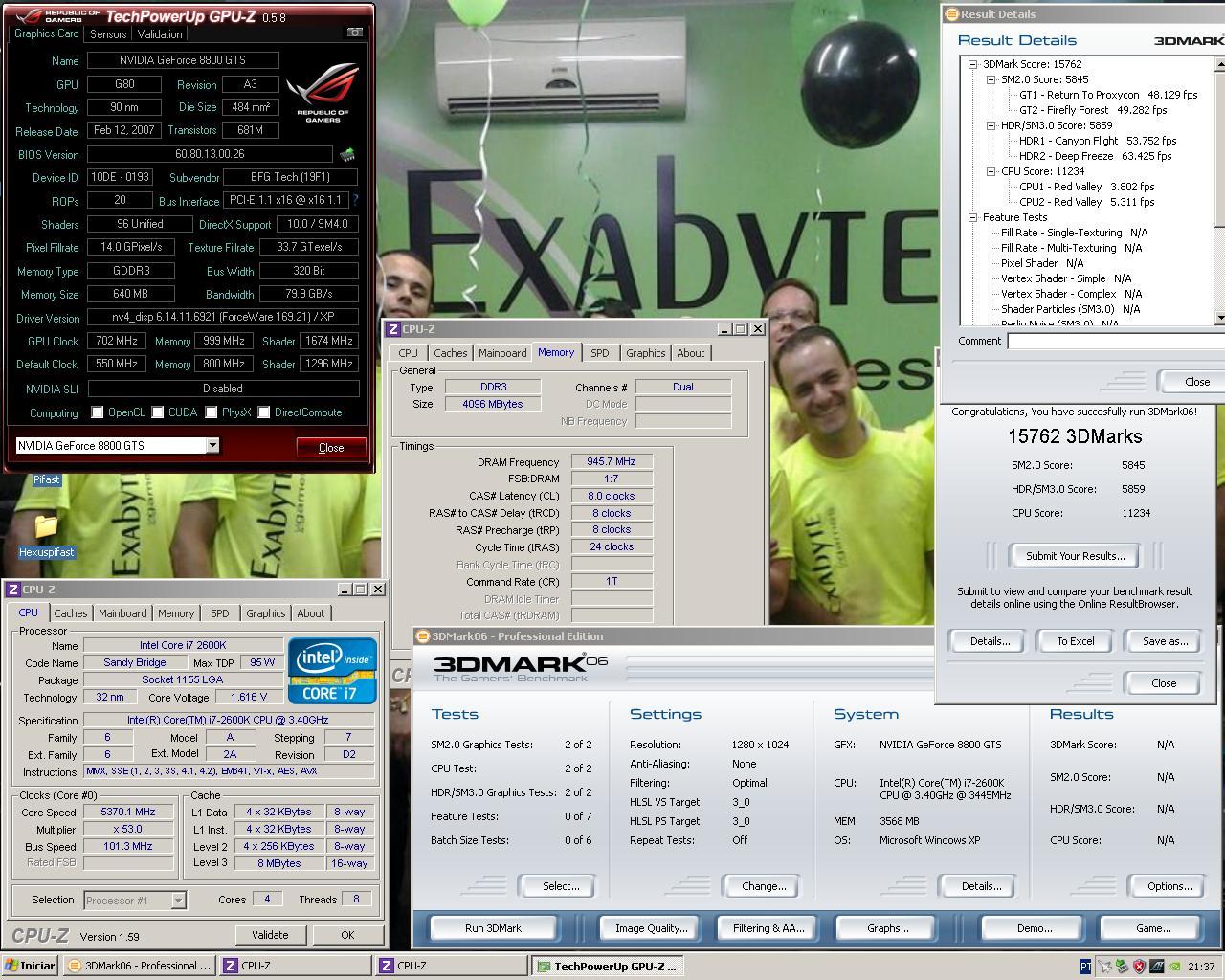Click the OK button in CPU-Z
The image size is (1225, 980).
(x=346, y=935)
